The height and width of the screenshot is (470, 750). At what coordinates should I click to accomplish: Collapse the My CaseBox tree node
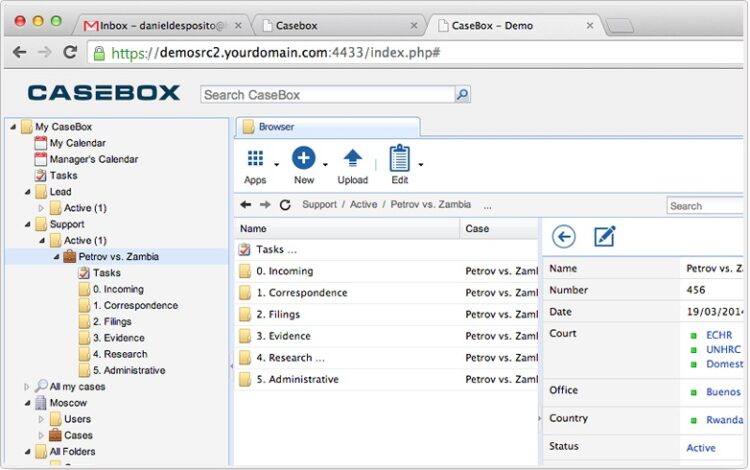click(x=13, y=127)
